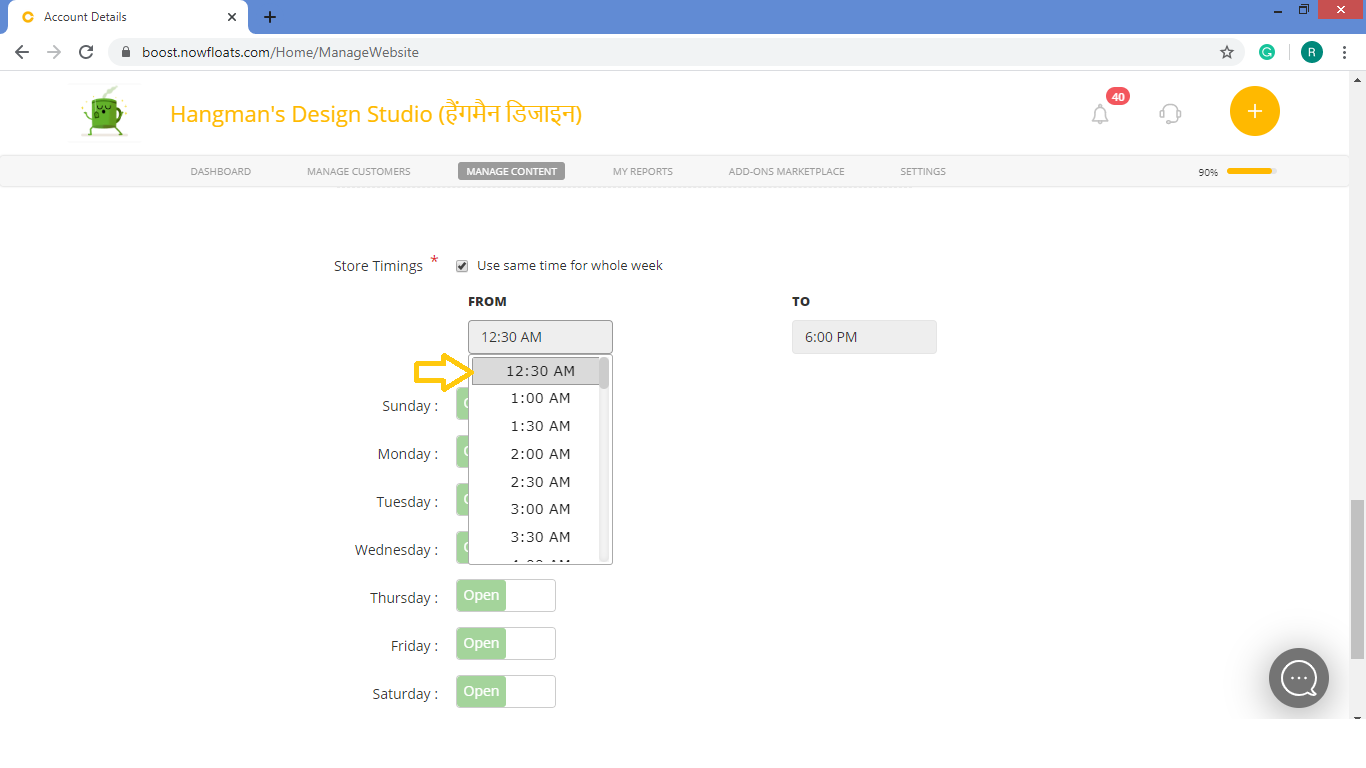Select 1:00 AM from the time list
Viewport: 1366px width, 768px height.
click(x=540, y=397)
